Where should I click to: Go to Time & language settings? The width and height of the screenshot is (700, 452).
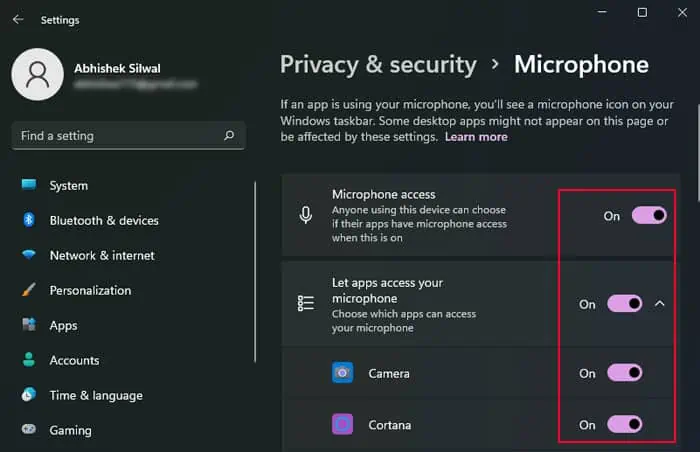[x=96, y=395]
